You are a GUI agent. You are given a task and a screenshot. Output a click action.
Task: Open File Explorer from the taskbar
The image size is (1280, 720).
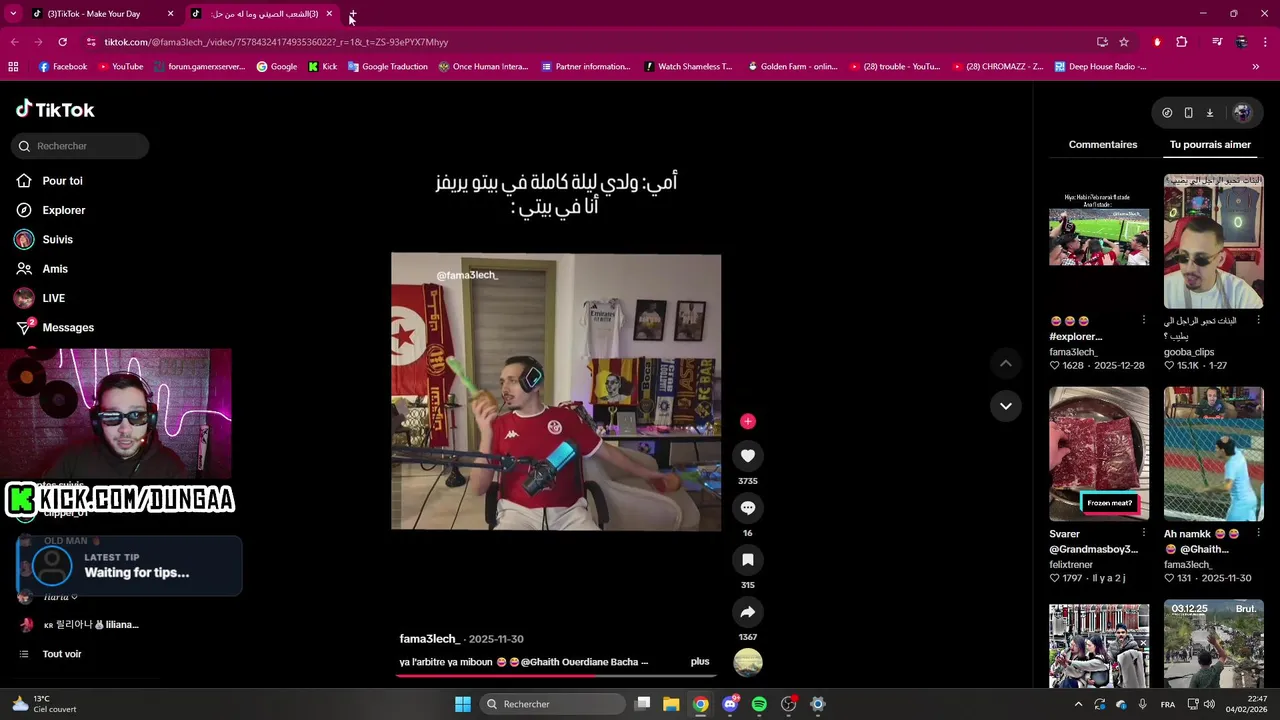click(671, 704)
